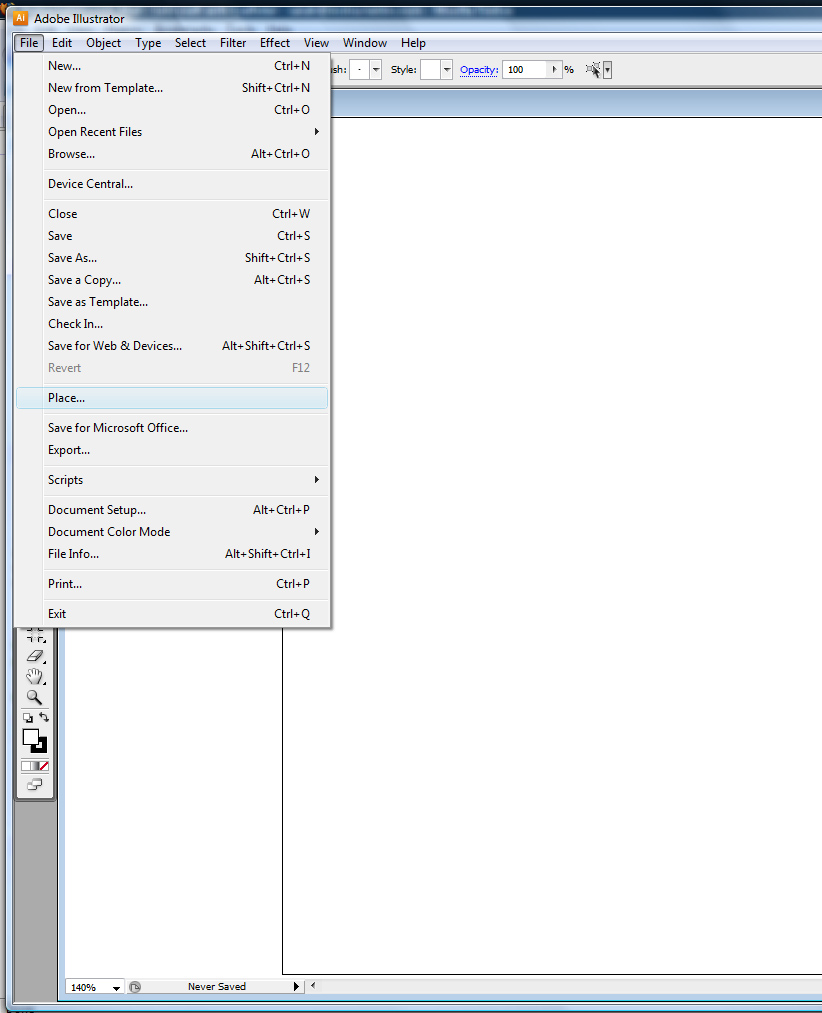This screenshot has height=1013, width=822.
Task: Choose New... from the File menu
Action: [172, 66]
